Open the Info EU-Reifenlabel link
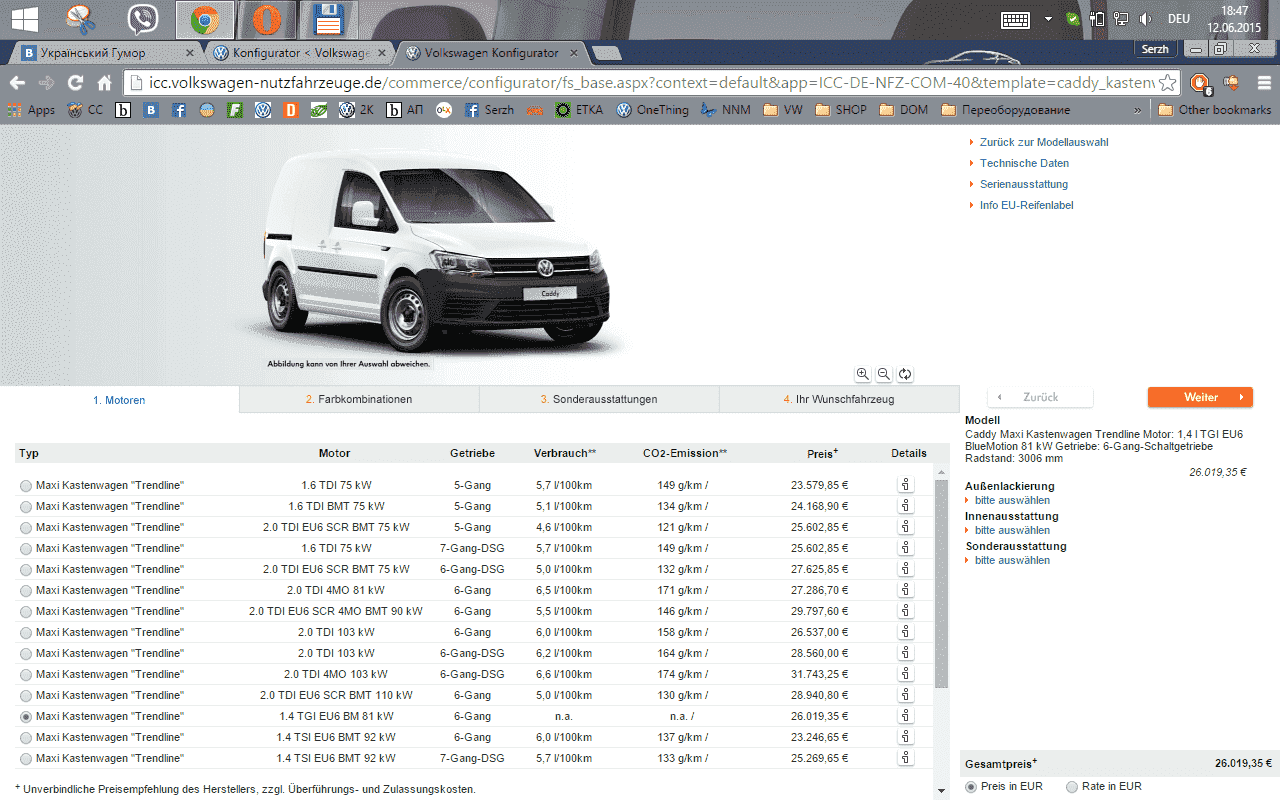The height and width of the screenshot is (800, 1280). pos(1026,205)
